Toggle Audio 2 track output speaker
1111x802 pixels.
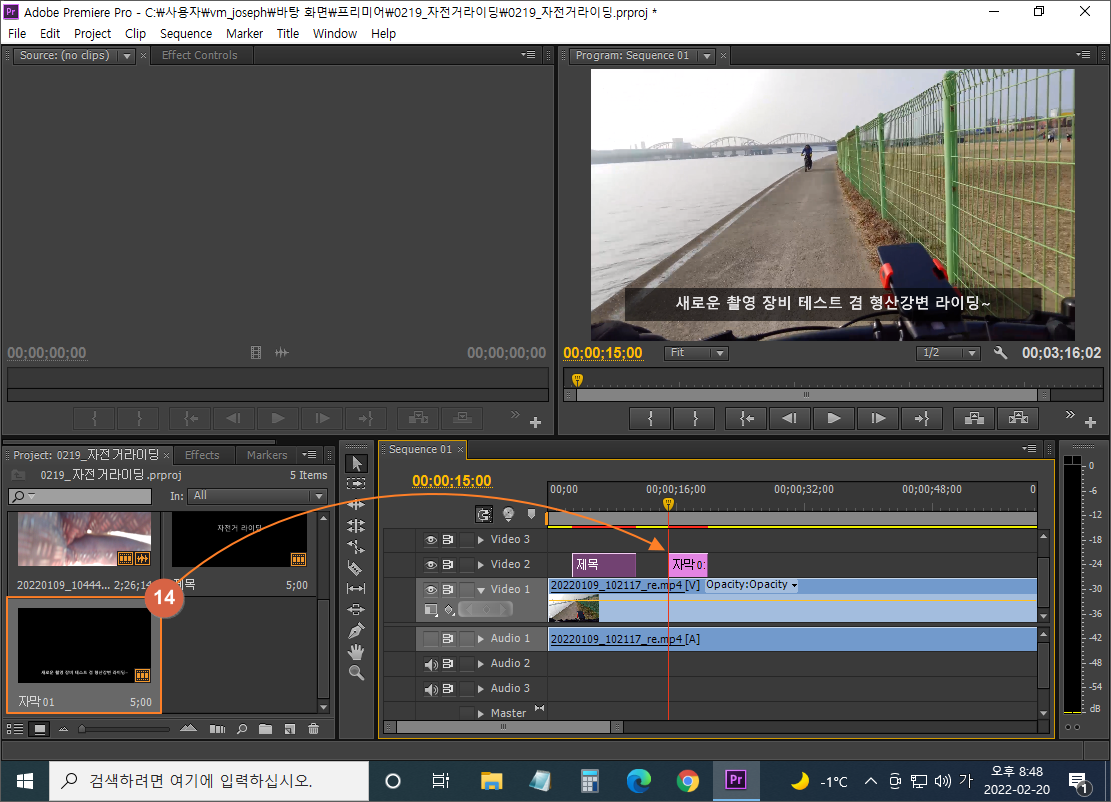point(431,664)
